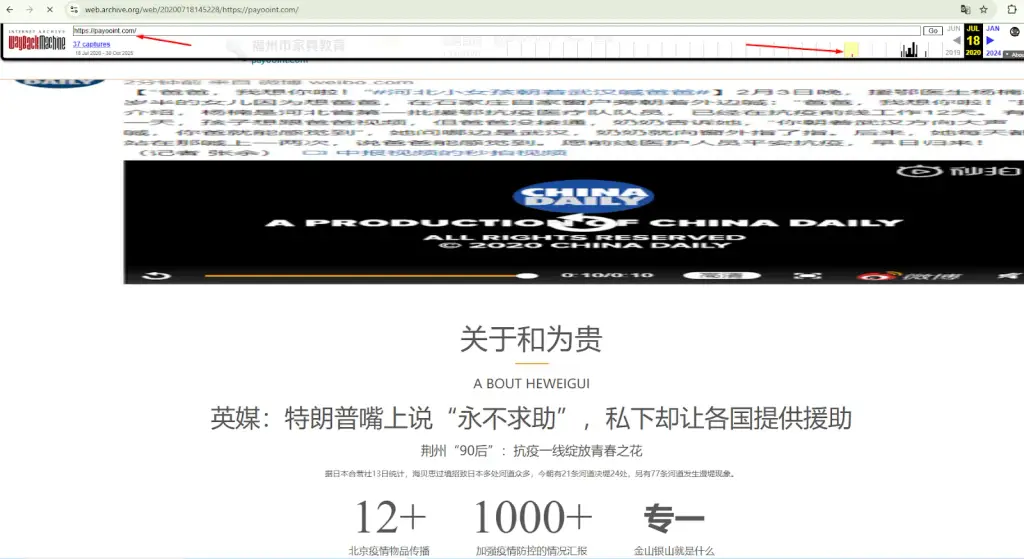Click the A BOUT HEWEIGUI subtitle
Image resolution: width=1024 pixels, height=559 pixels.
pos(532,384)
